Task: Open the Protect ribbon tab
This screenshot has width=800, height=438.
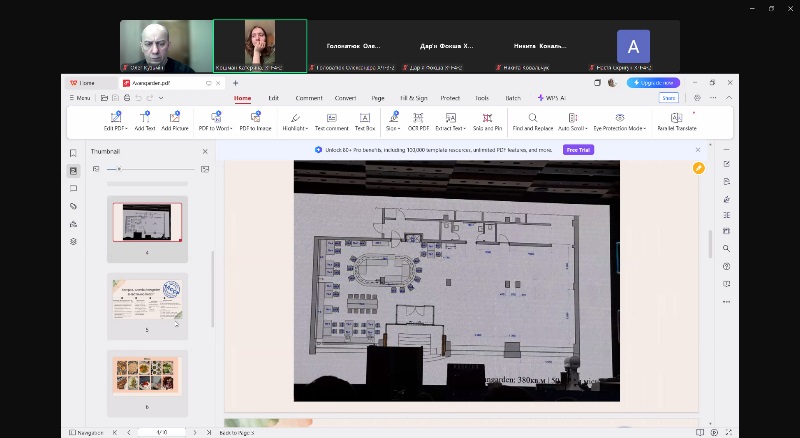Action: (x=450, y=98)
